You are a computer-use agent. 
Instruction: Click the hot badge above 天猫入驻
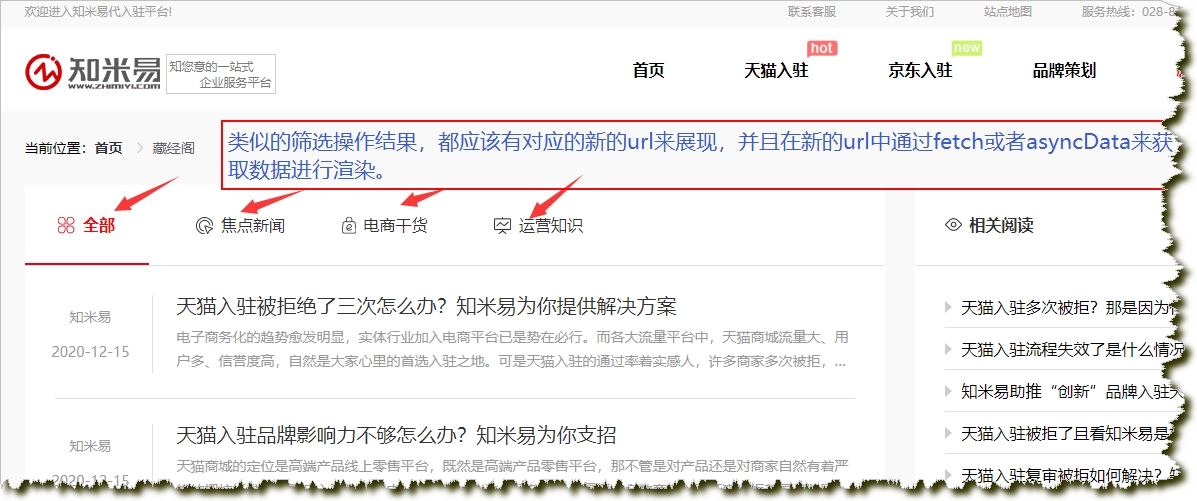click(821, 48)
